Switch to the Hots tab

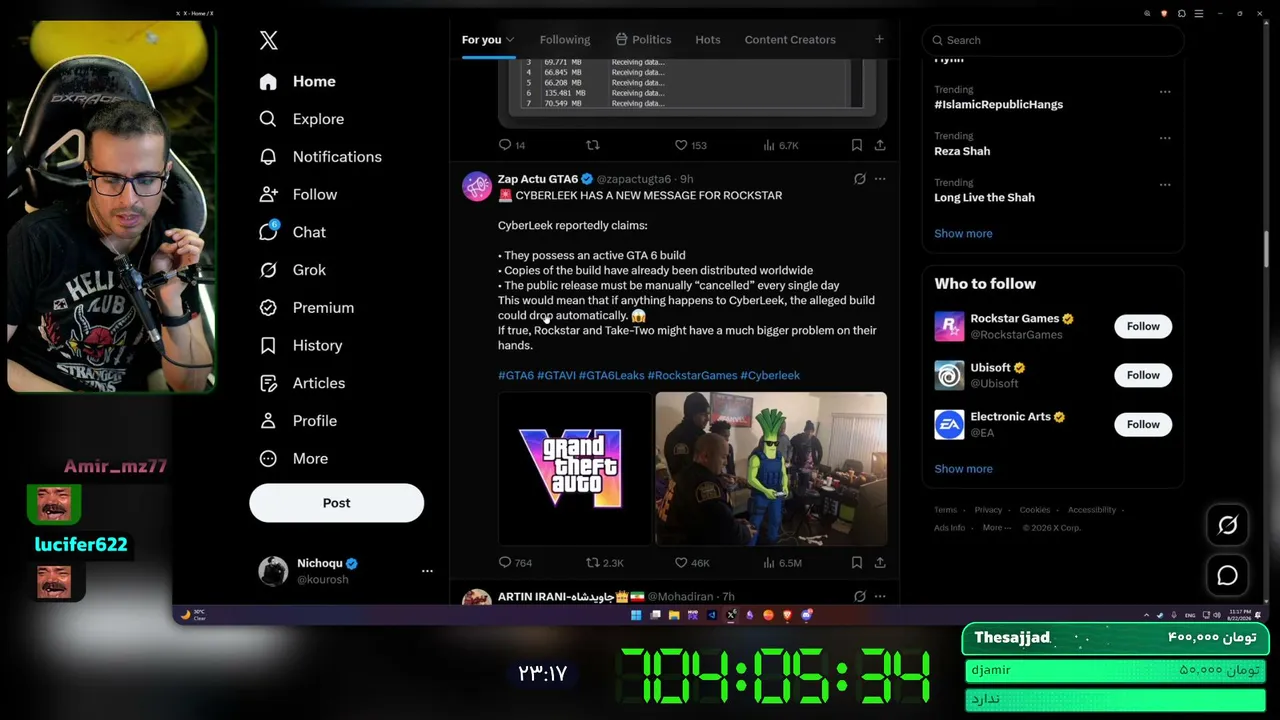[708, 40]
